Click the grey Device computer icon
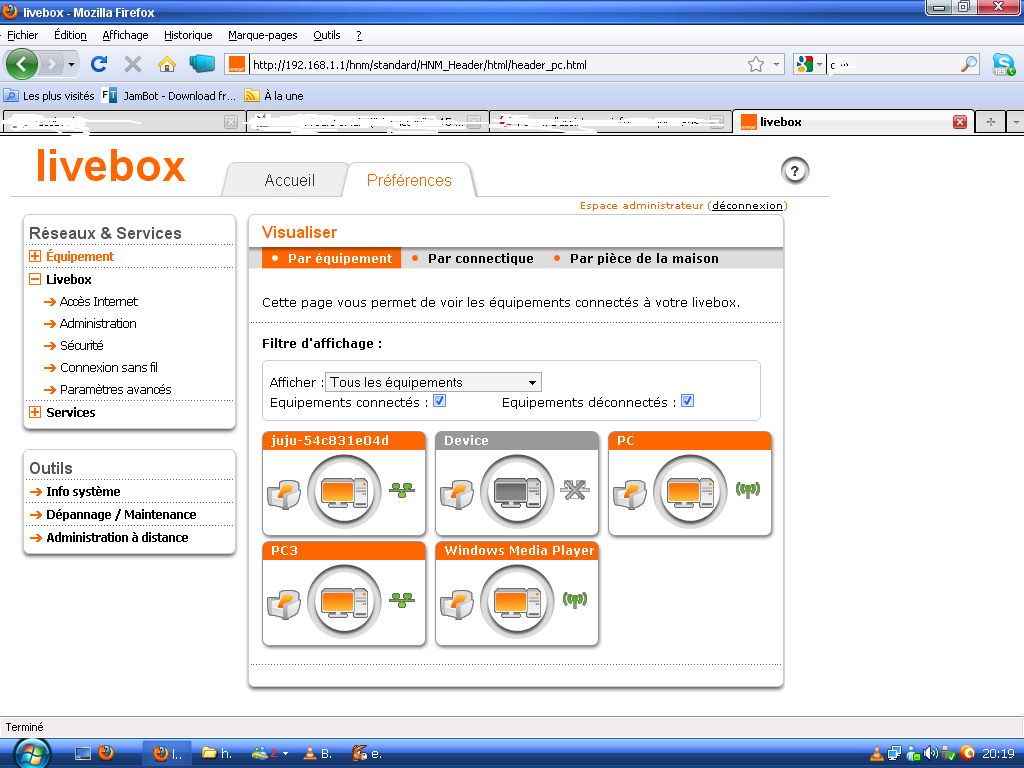This screenshot has width=1024, height=768. tap(516, 491)
